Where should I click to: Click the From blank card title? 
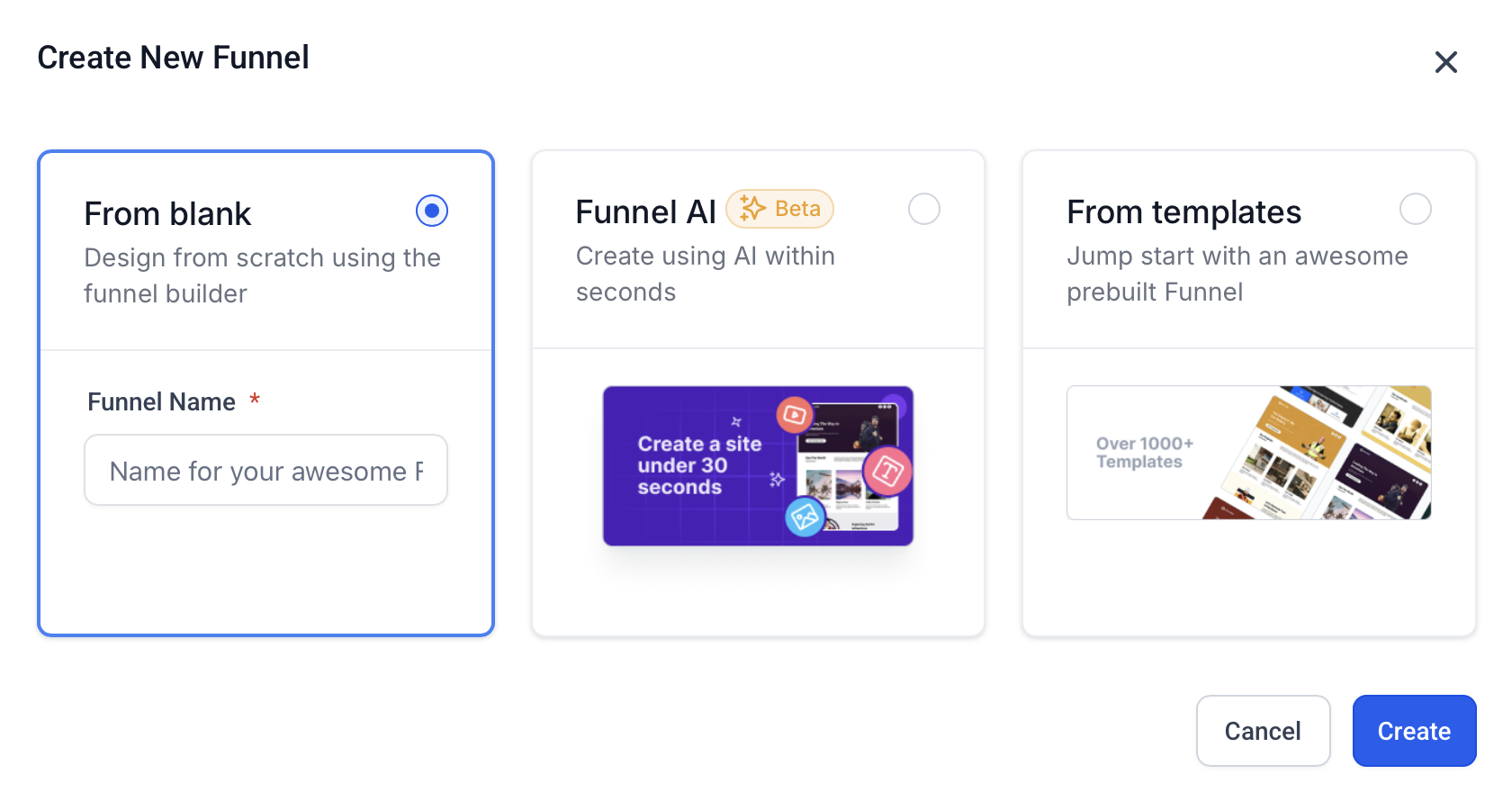point(167,214)
